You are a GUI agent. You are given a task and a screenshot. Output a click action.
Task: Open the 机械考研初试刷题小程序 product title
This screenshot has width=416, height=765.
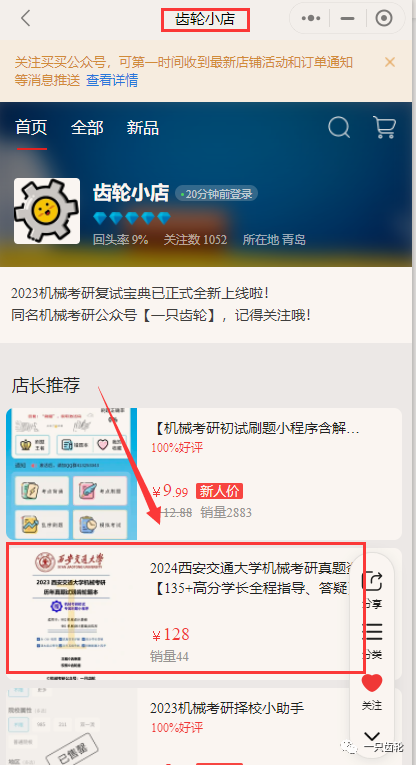pyautogui.click(x=257, y=429)
